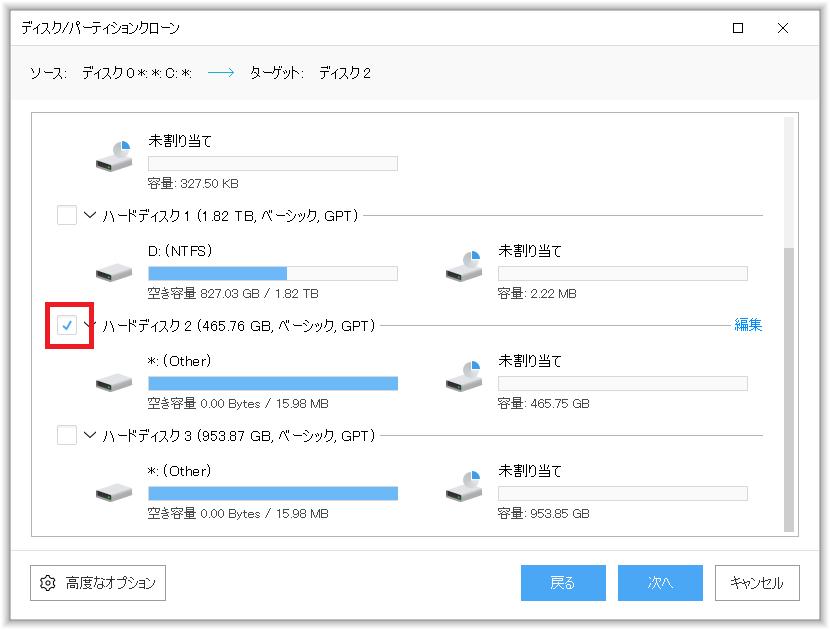This screenshot has height=630, width=830.
Task: Cancel the clone with キャンセル
Action: pos(757,583)
